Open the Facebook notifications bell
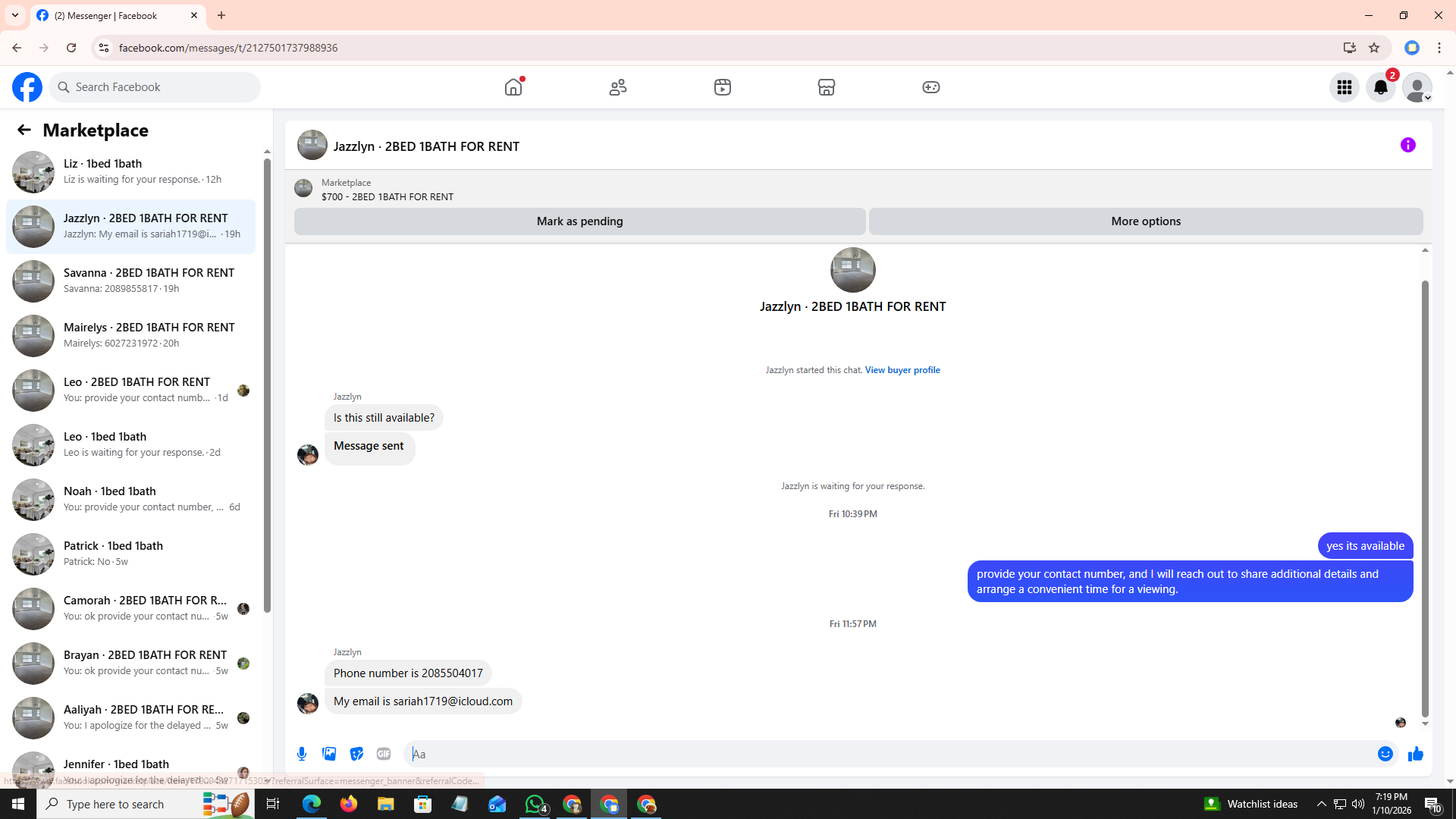 (1381, 87)
